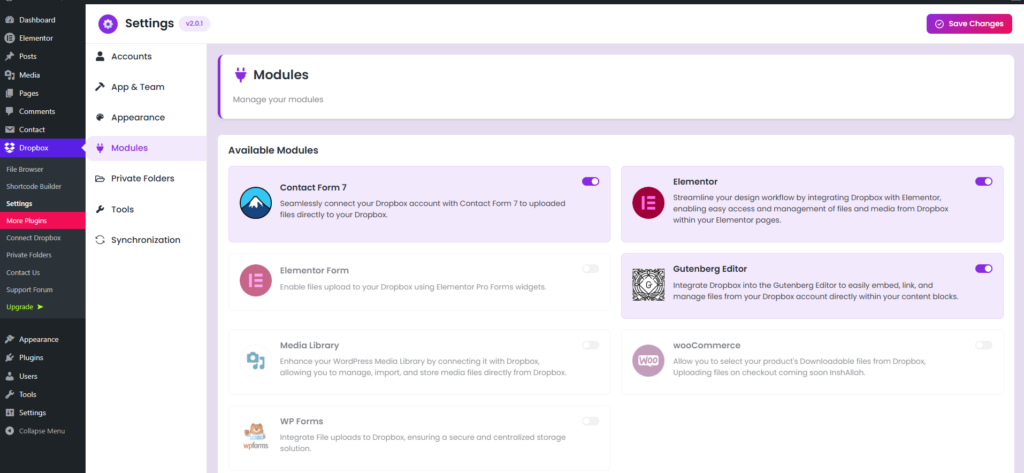Click the Media Library module icon

(x=255, y=361)
